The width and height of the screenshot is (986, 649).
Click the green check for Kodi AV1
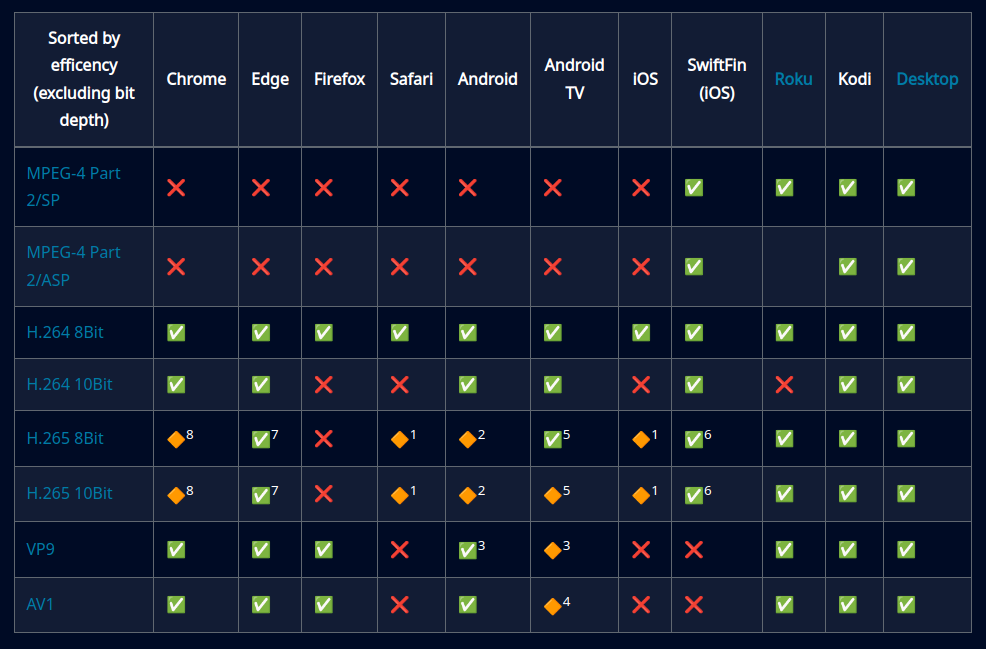pyautogui.click(x=847, y=605)
